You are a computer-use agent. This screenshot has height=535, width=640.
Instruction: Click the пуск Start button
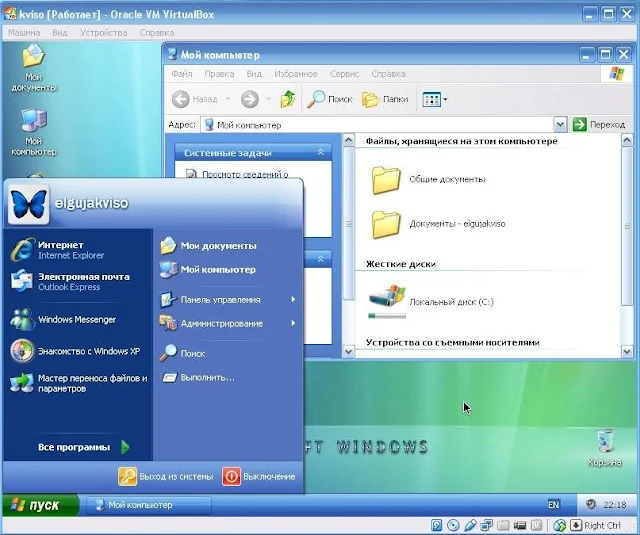(40, 505)
